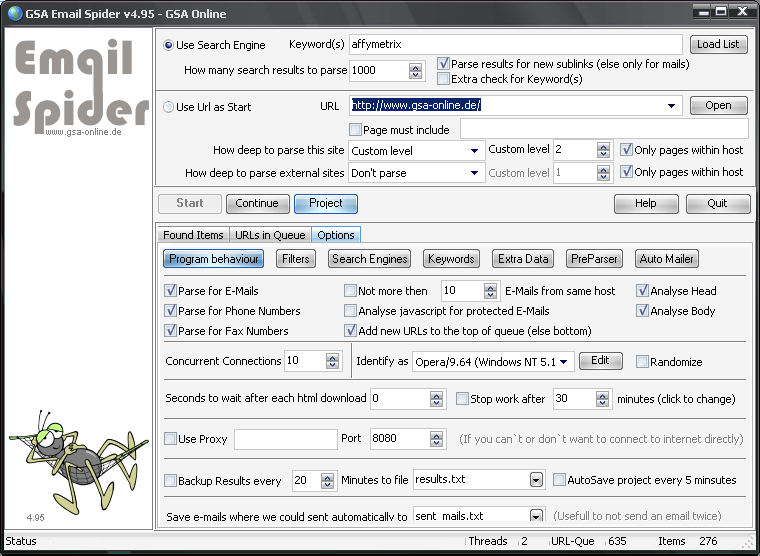Click the Project button
760x556 pixels.
[326, 204]
